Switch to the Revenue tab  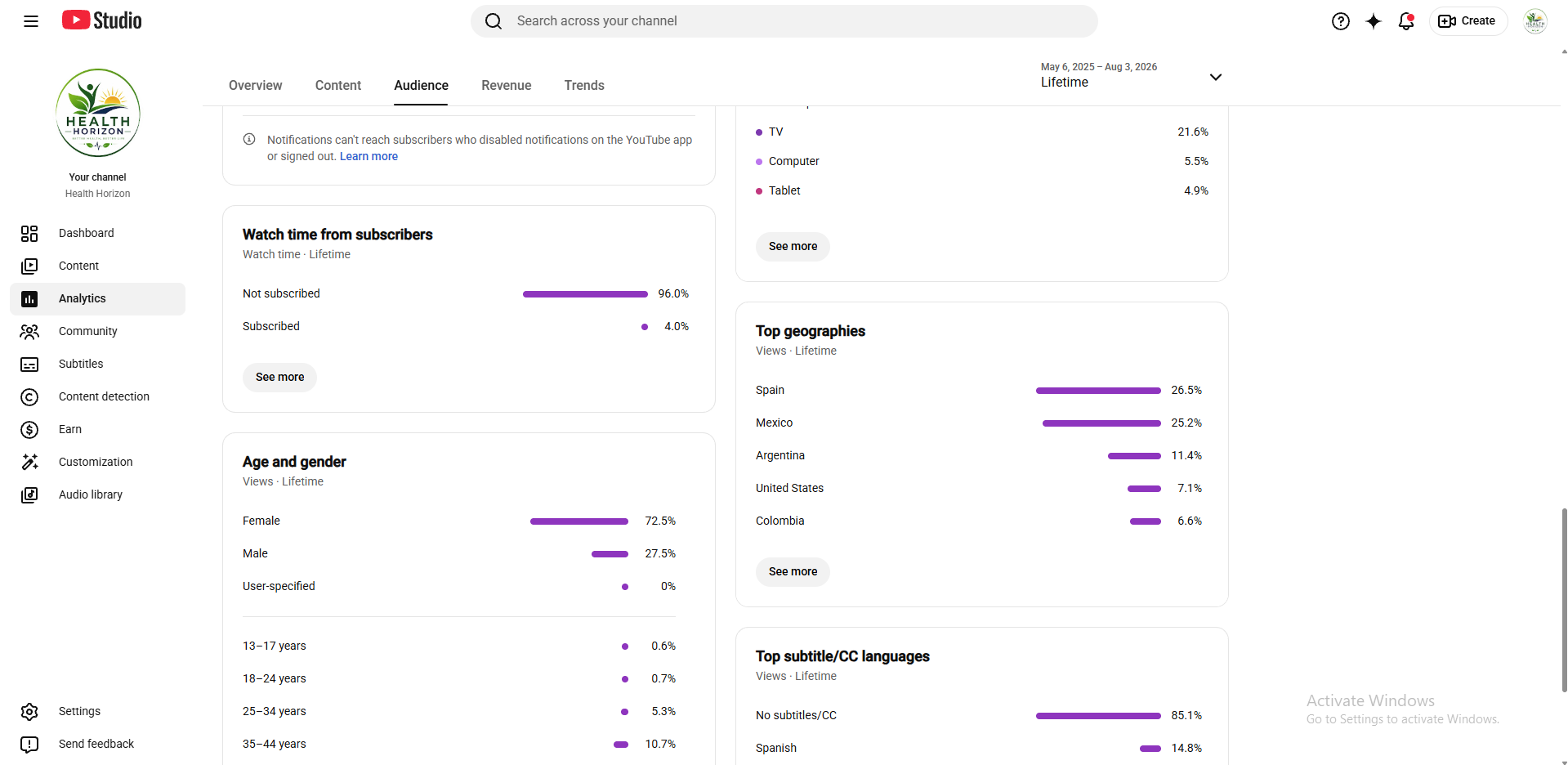[506, 85]
